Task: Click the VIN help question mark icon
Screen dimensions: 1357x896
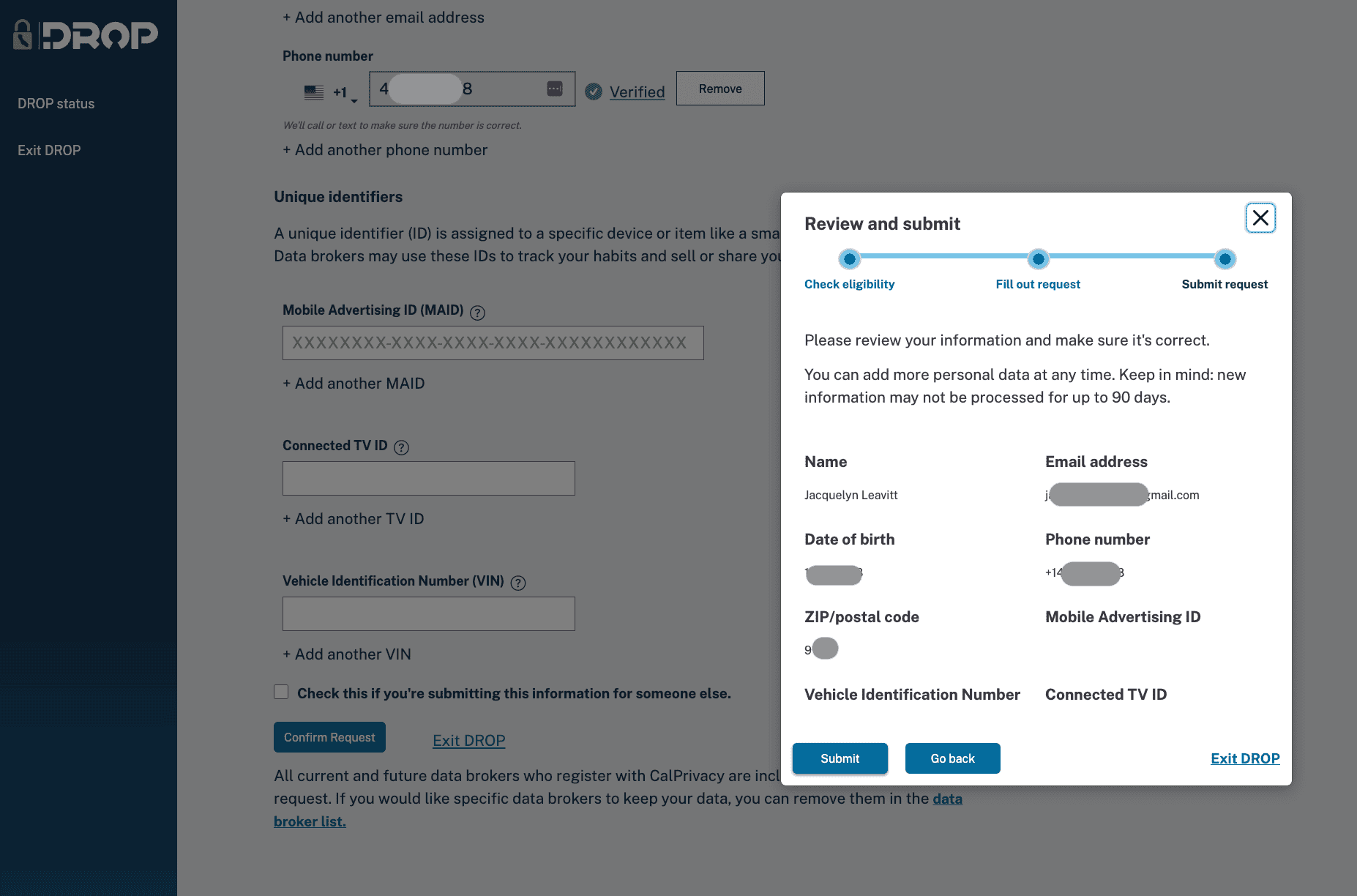Action: [518, 583]
